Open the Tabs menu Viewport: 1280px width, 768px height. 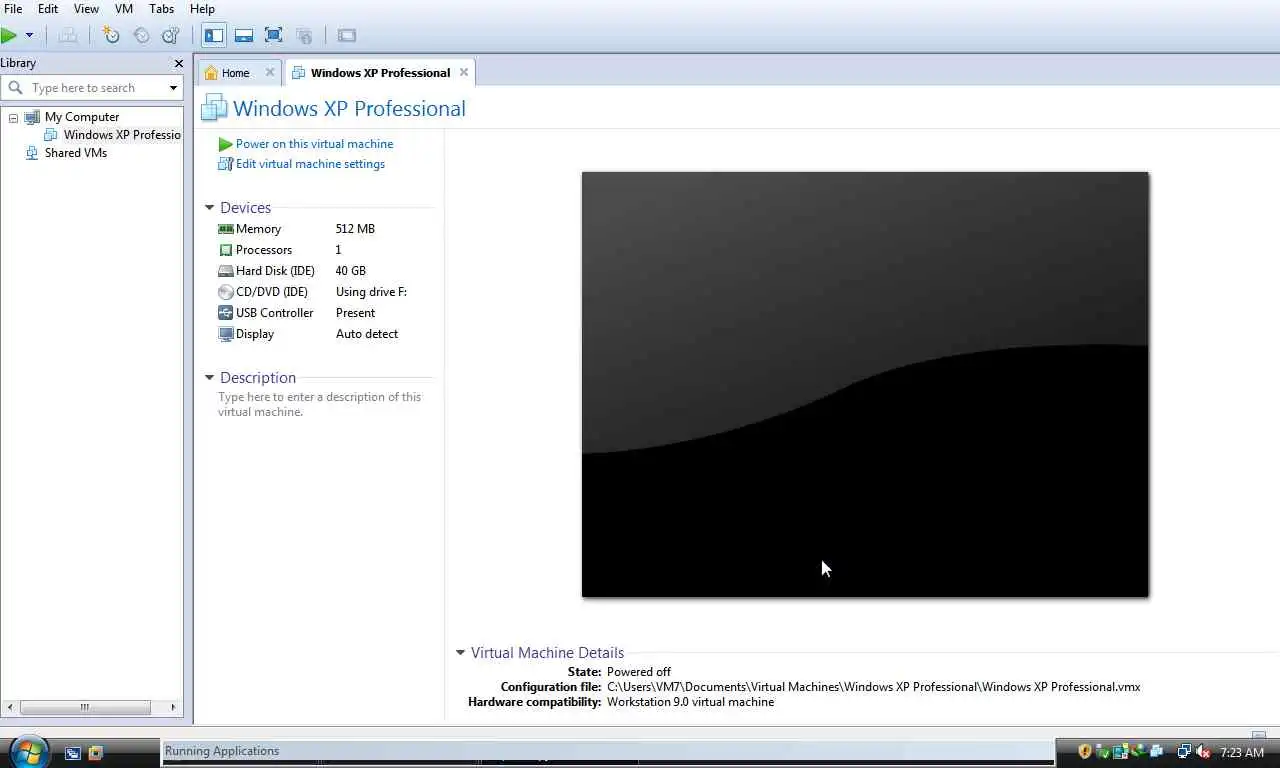coord(162,8)
